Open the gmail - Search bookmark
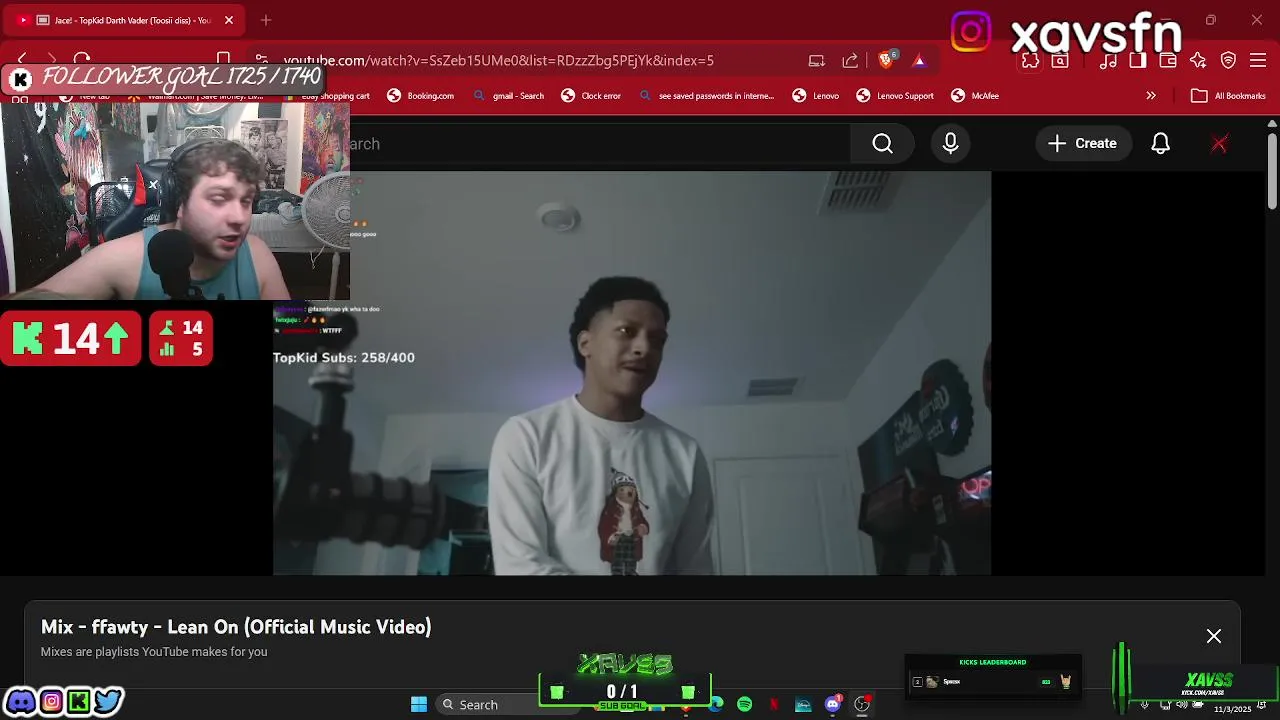The width and height of the screenshot is (1280, 720). [509, 96]
